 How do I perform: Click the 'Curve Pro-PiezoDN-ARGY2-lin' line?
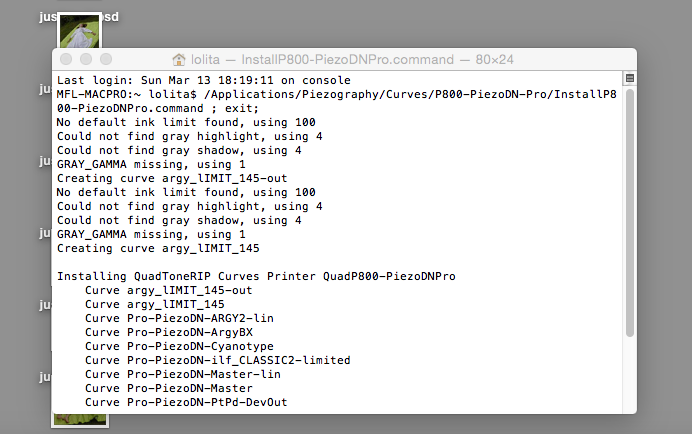tap(179, 318)
